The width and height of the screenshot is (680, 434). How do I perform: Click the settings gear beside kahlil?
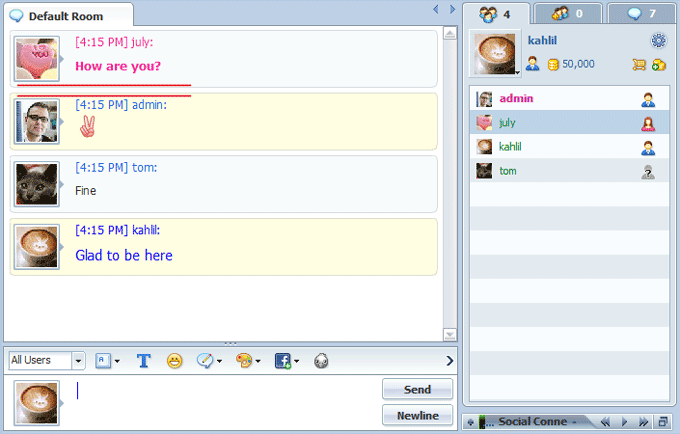coord(657,40)
